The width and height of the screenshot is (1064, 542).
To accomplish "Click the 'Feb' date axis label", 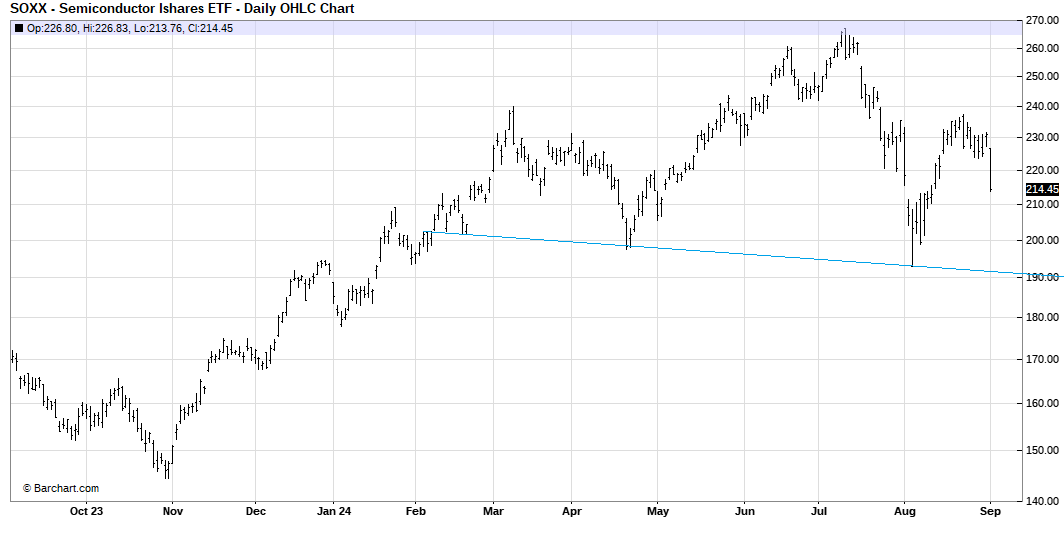I will tap(415, 511).
